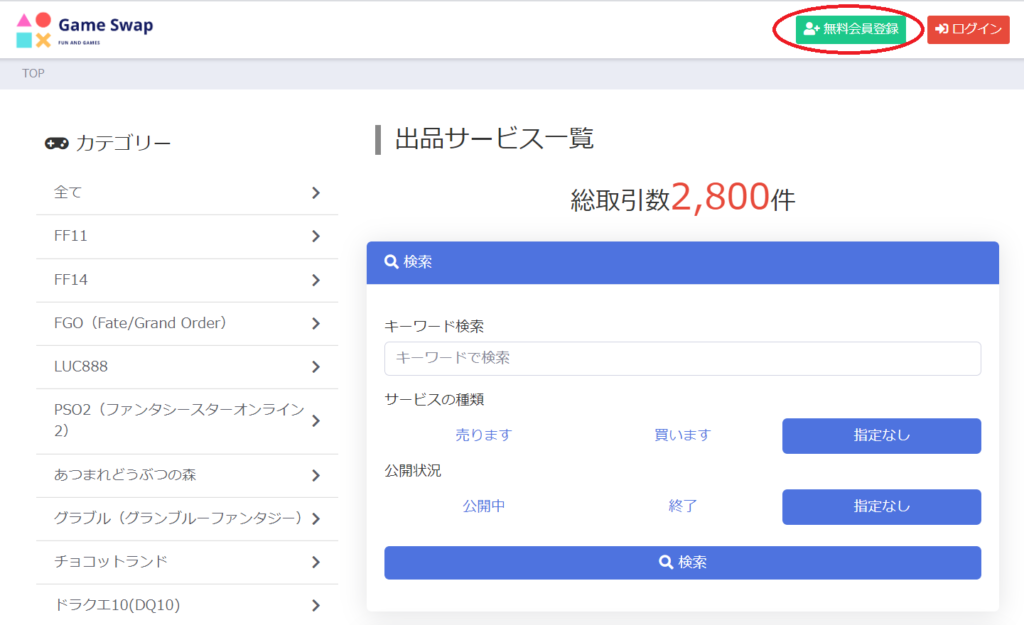Viewport: 1024px width, 625px height.
Task: Click the red ログイン login button
Action: point(968,29)
